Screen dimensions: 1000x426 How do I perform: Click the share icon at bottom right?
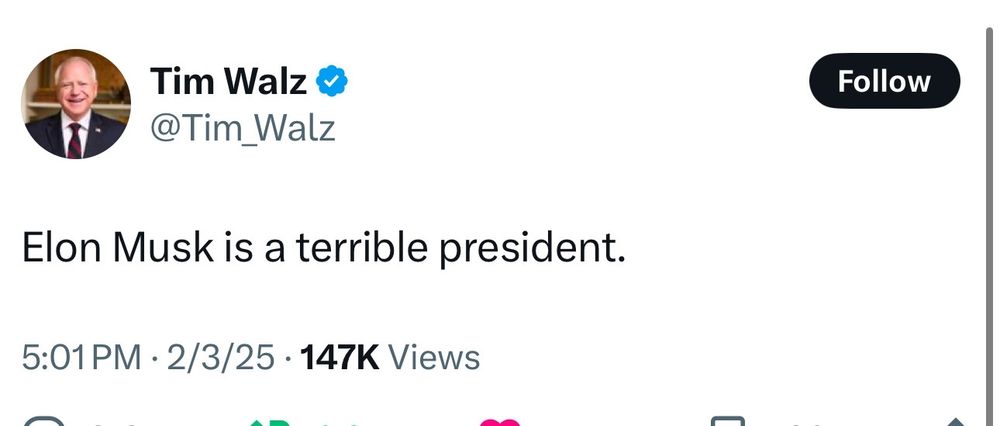coord(955,421)
